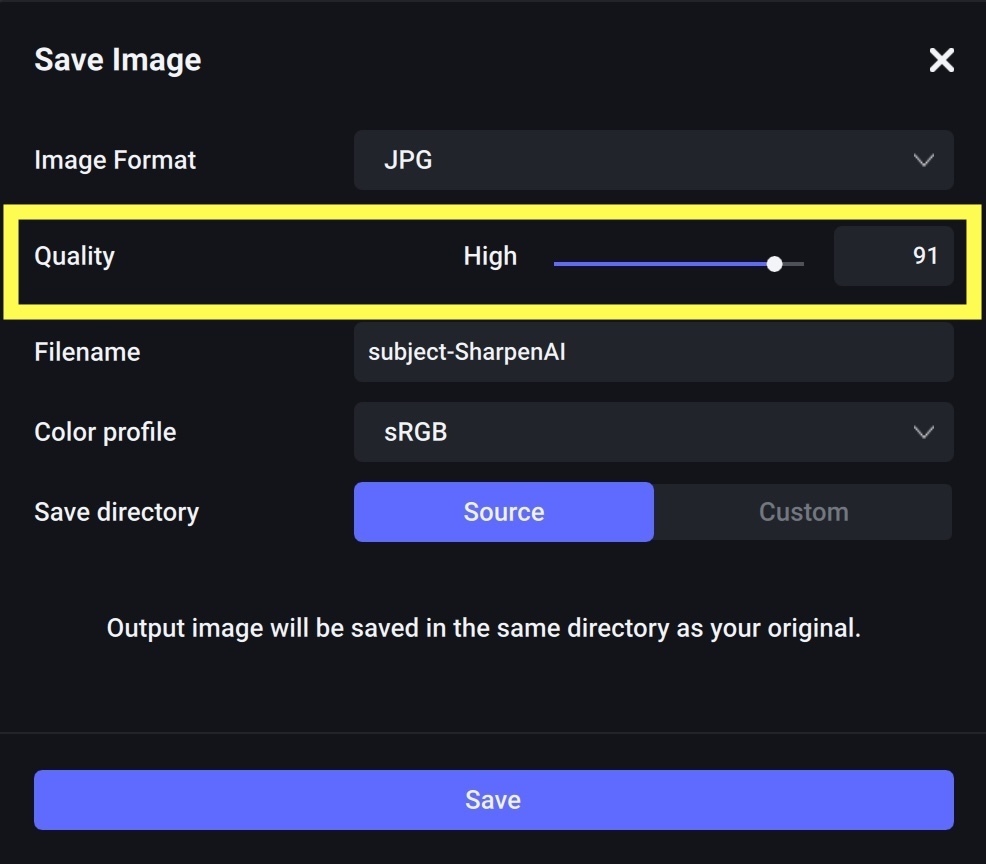Close the Save Image dialog
The width and height of the screenshot is (986, 864).
point(941,60)
